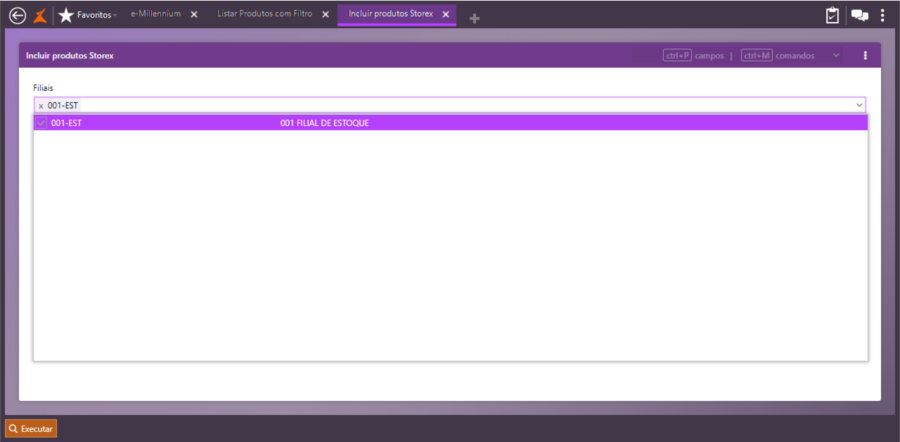Click the 001 FILIAL DE ESTOQUE description

coord(324,123)
